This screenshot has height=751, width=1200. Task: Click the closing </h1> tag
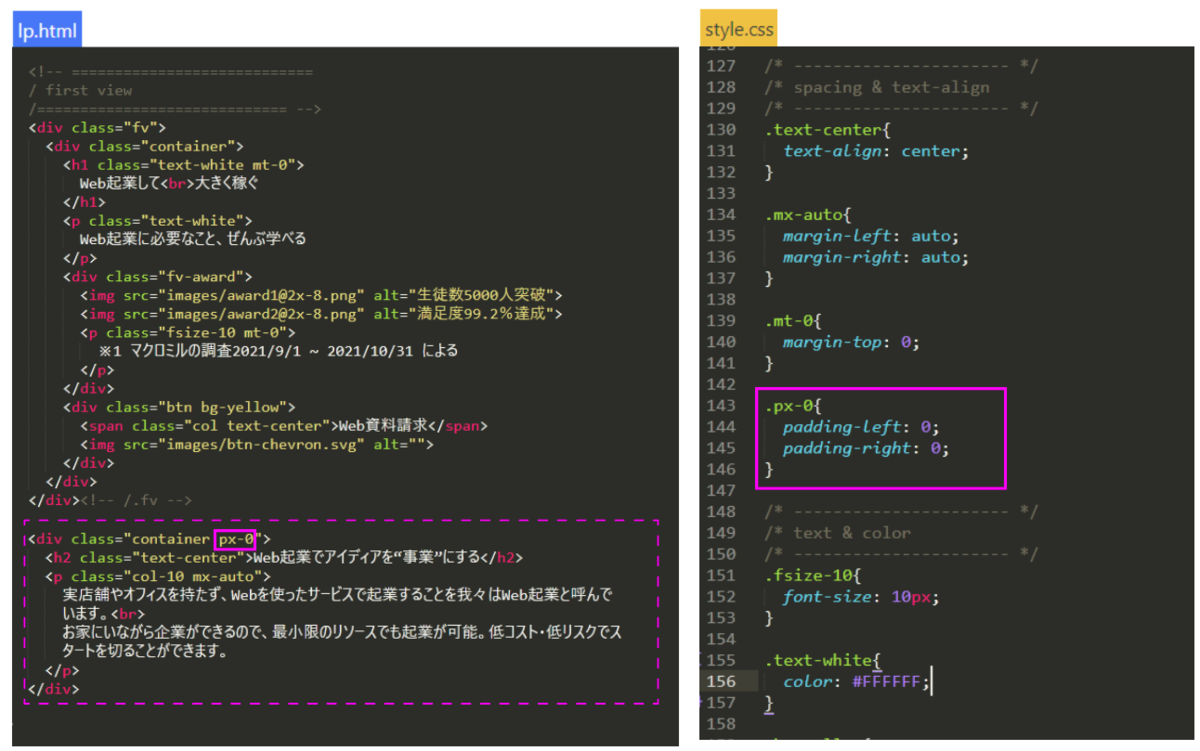[83, 202]
